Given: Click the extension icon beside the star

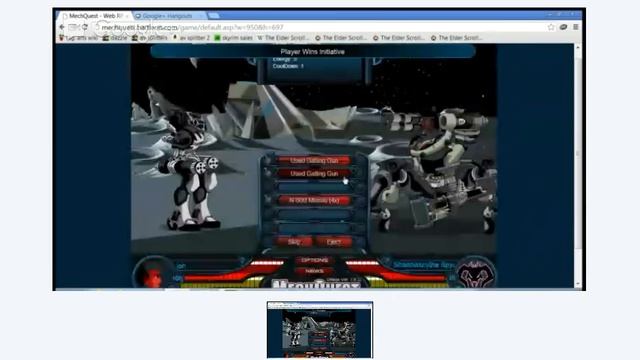Looking at the screenshot, I should pos(564,27).
